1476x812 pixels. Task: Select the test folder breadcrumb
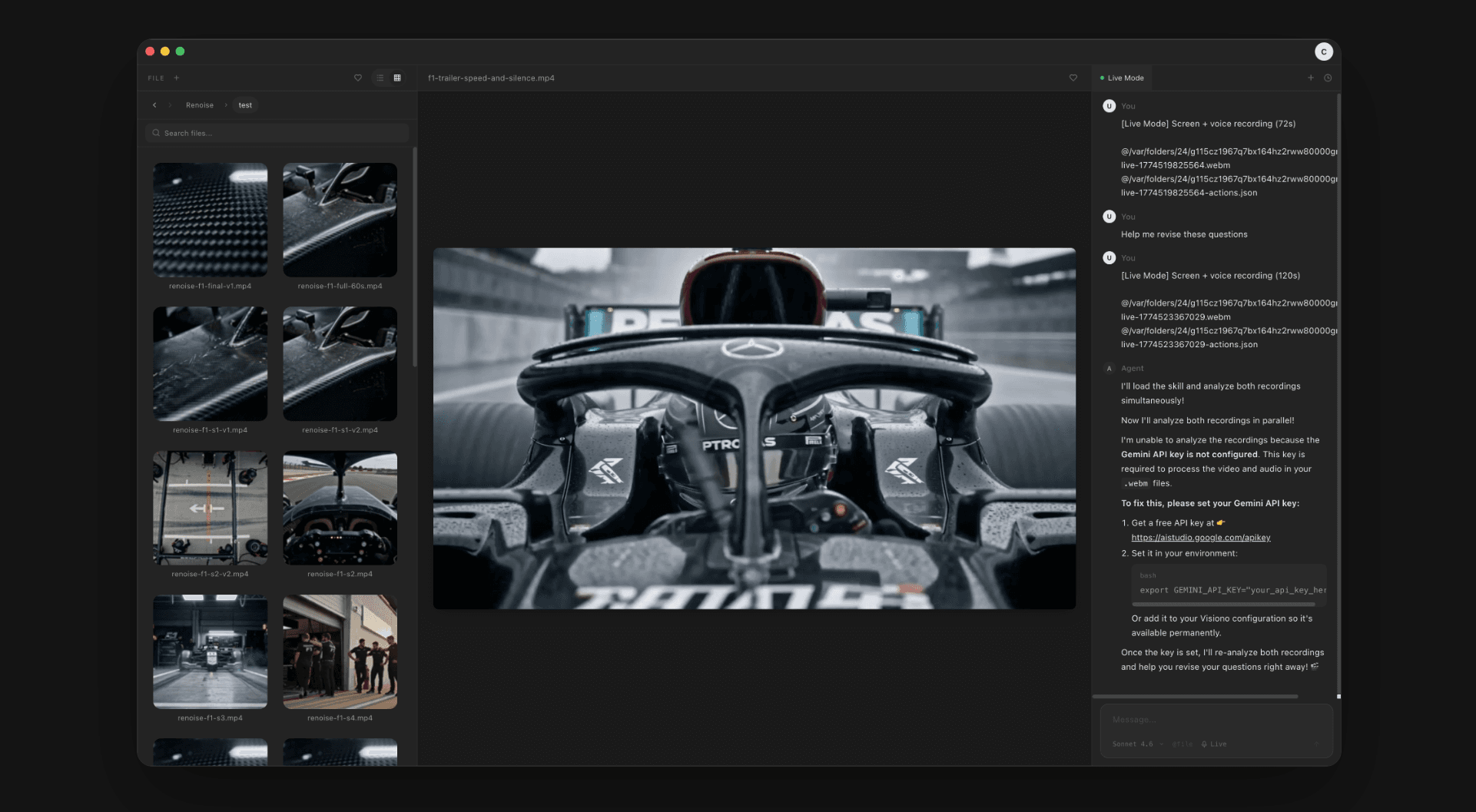click(x=245, y=105)
